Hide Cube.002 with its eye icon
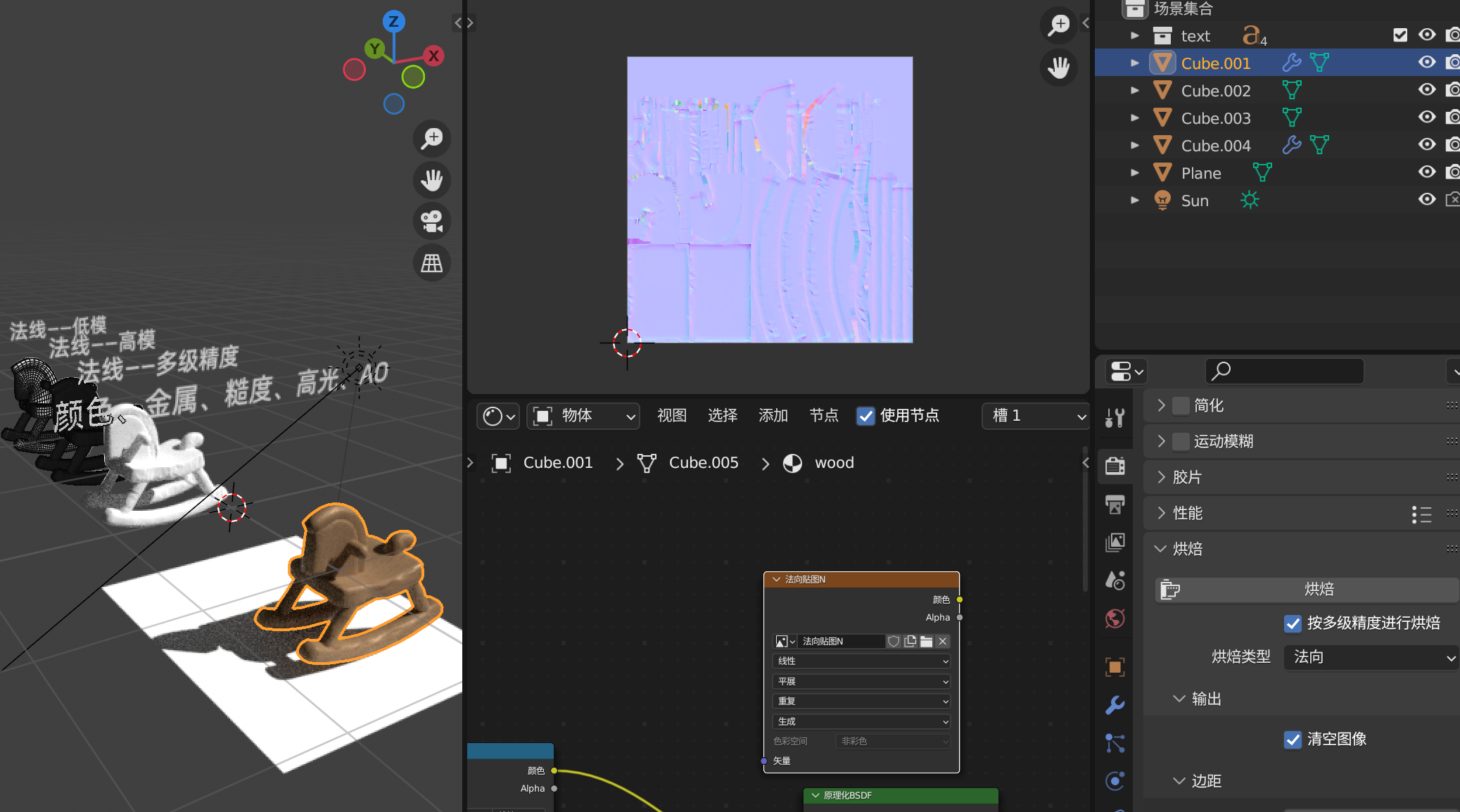 point(1426,90)
